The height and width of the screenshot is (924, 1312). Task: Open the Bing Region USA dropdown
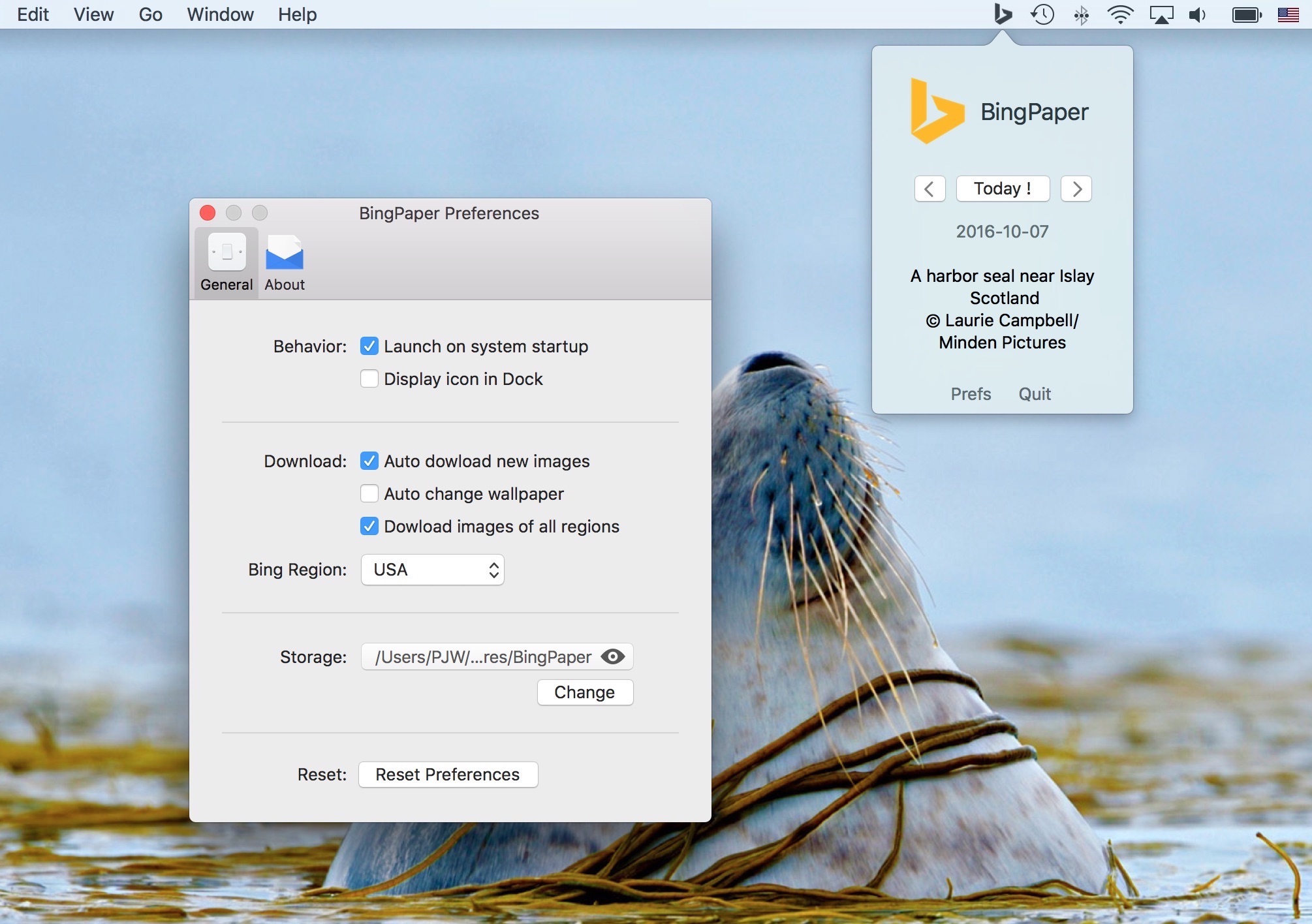point(432,570)
